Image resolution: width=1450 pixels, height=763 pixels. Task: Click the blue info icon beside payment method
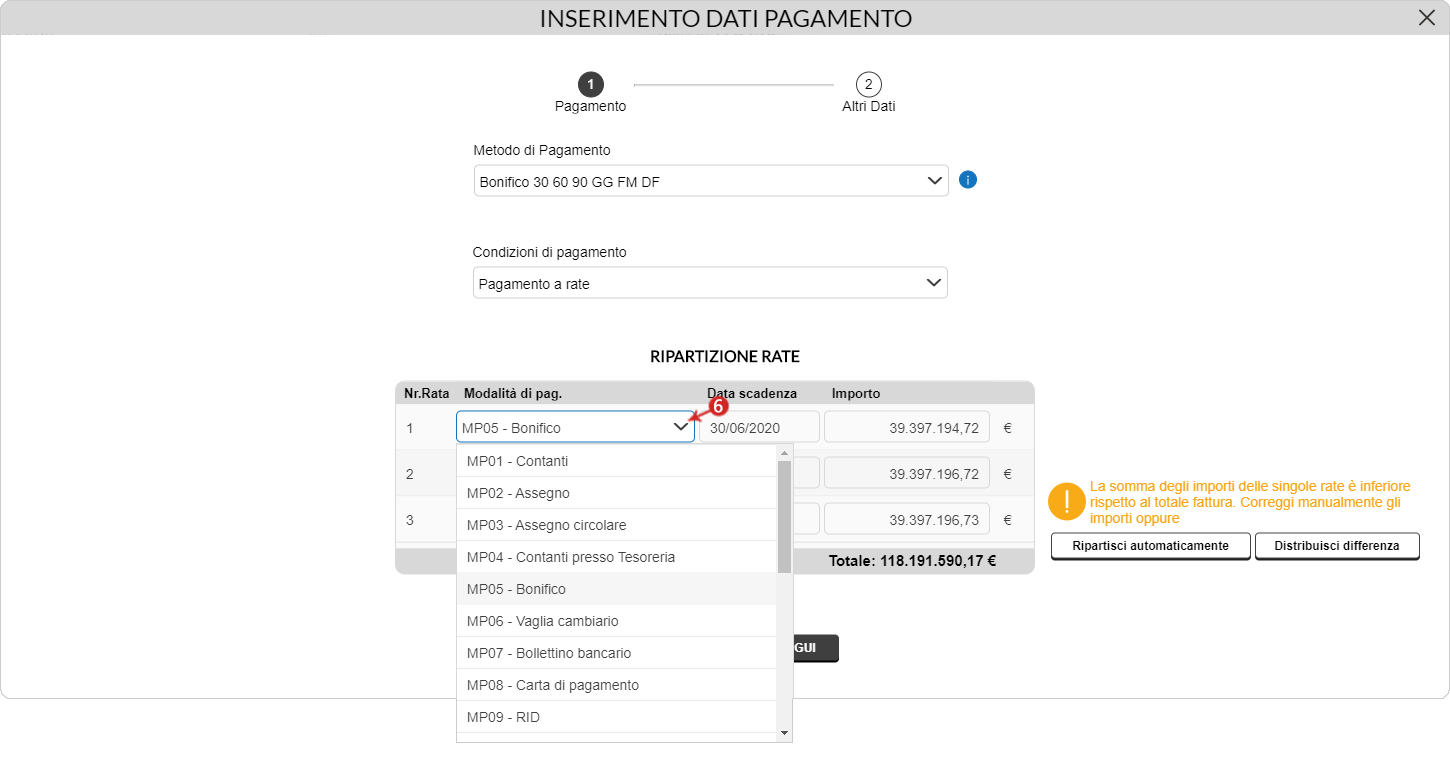(x=967, y=180)
